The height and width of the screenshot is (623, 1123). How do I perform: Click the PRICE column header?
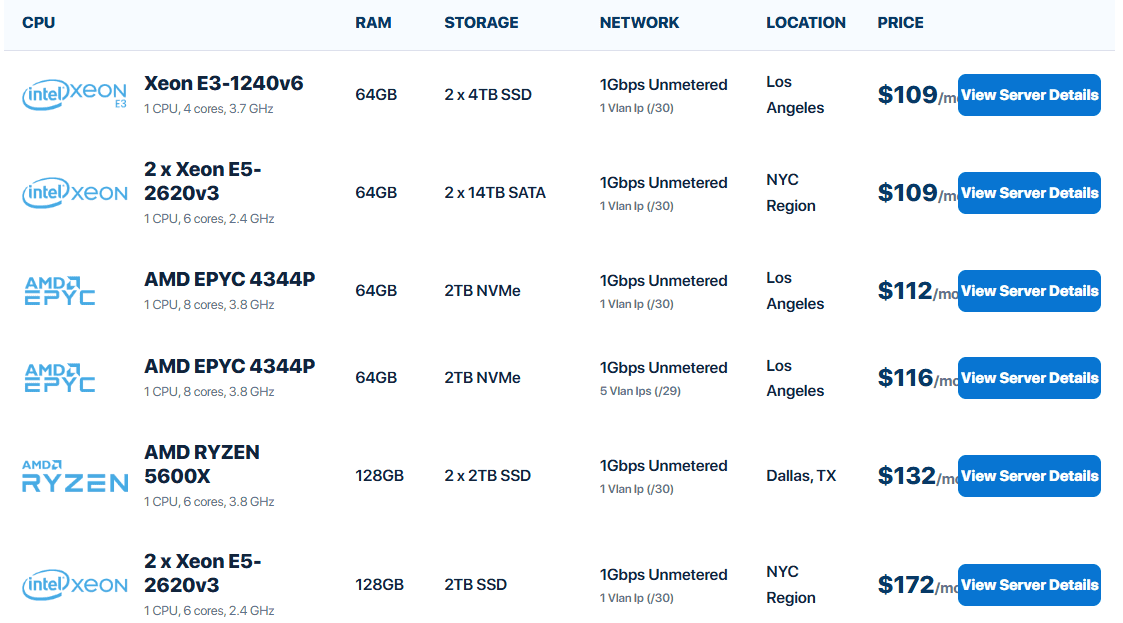pos(900,23)
